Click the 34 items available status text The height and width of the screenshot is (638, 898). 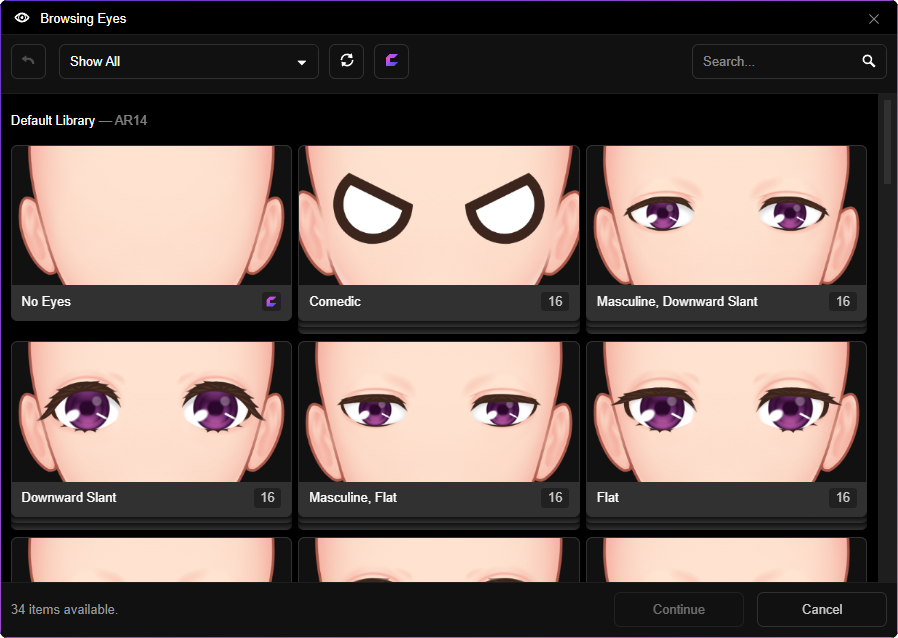[64, 609]
